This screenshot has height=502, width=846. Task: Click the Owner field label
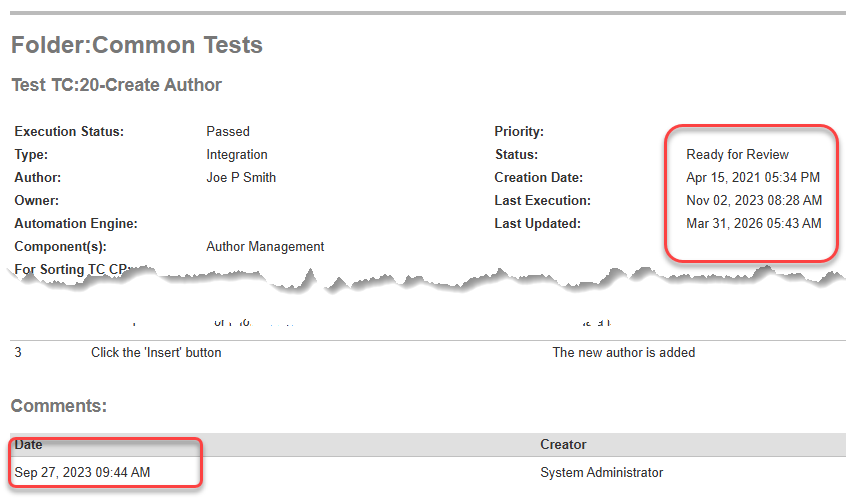(x=37, y=201)
